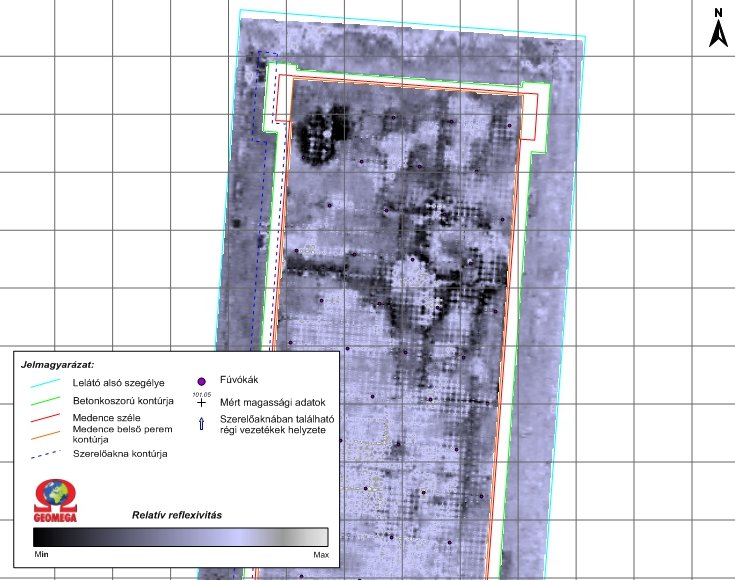Click the 'Lelátó alsó szegélye' label
Image resolution: width=735 pixels, height=580 pixels.
[119, 383]
